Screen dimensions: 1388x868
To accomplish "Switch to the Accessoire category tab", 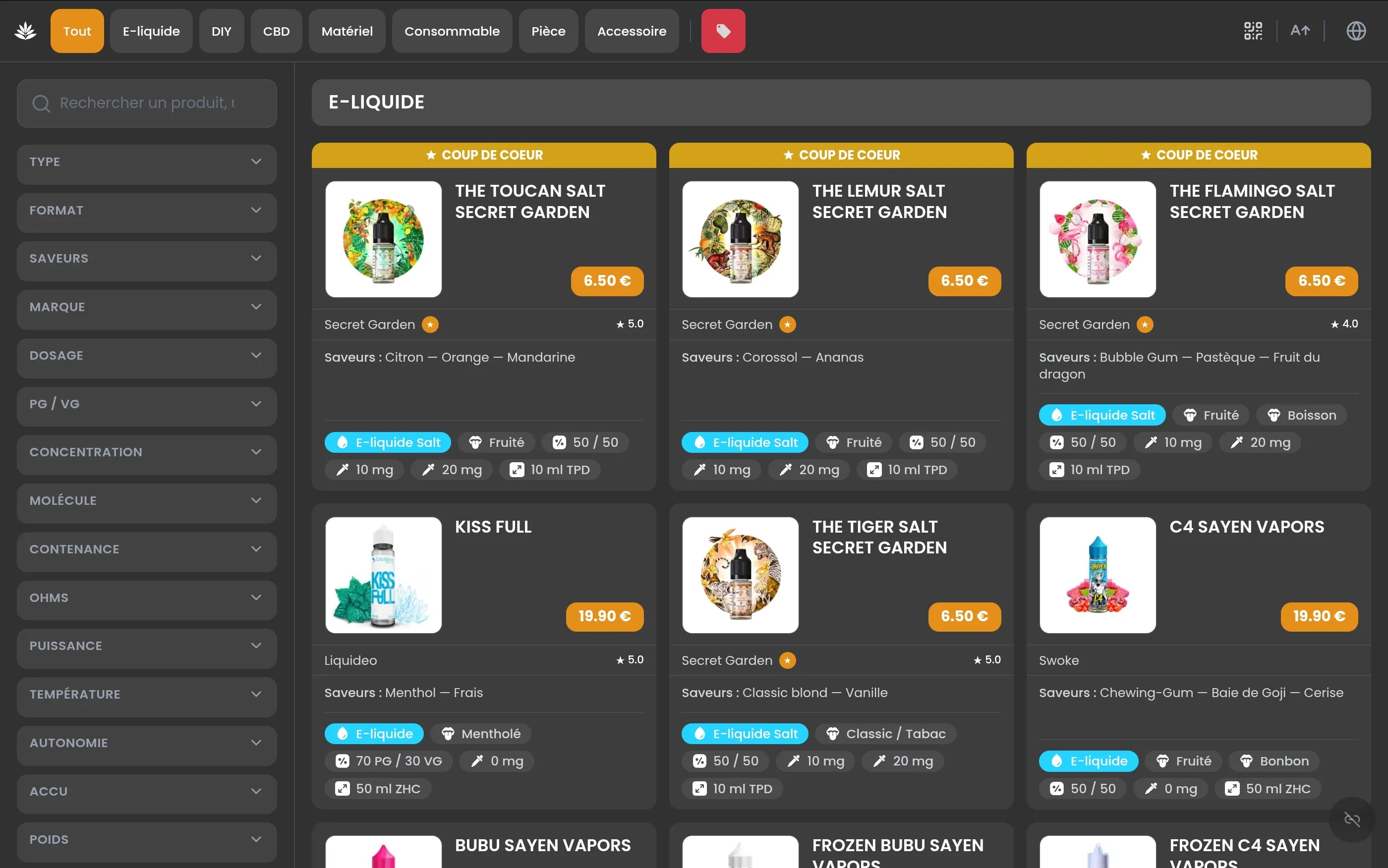I will coord(632,31).
